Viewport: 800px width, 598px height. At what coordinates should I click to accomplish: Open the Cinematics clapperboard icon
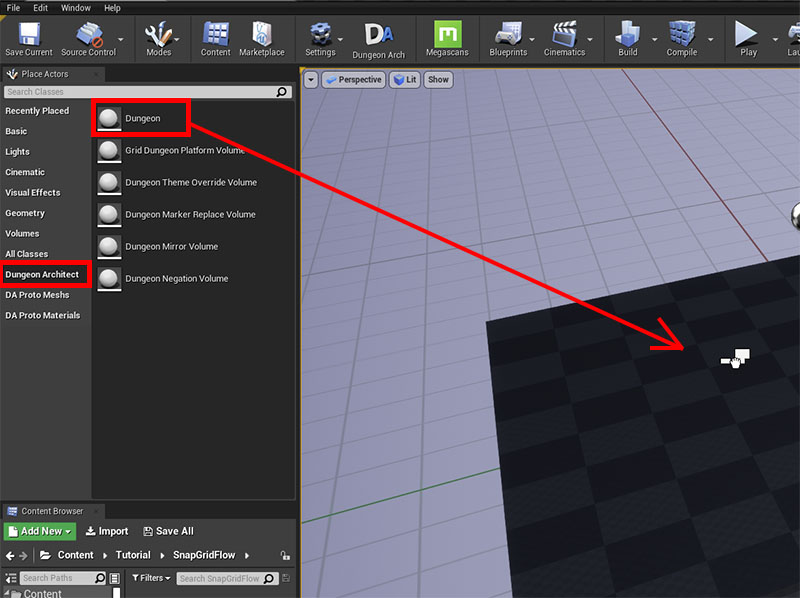(x=564, y=34)
